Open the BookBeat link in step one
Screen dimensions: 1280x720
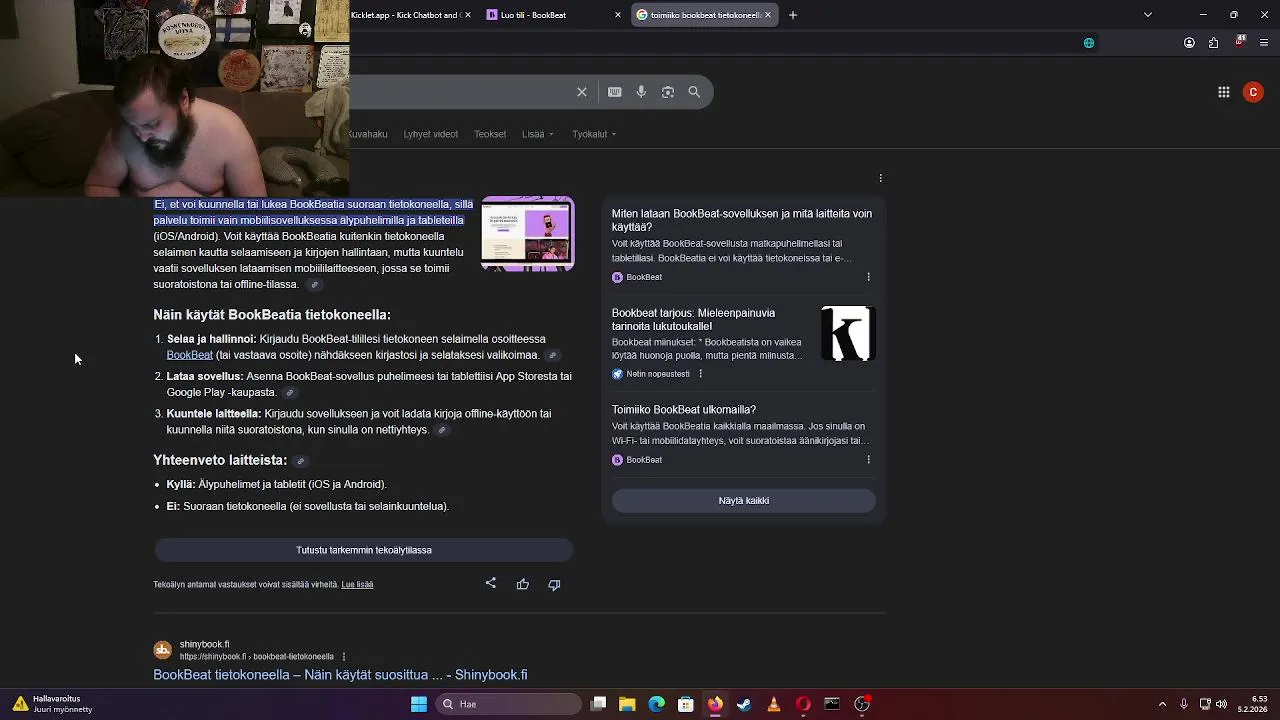(x=189, y=355)
